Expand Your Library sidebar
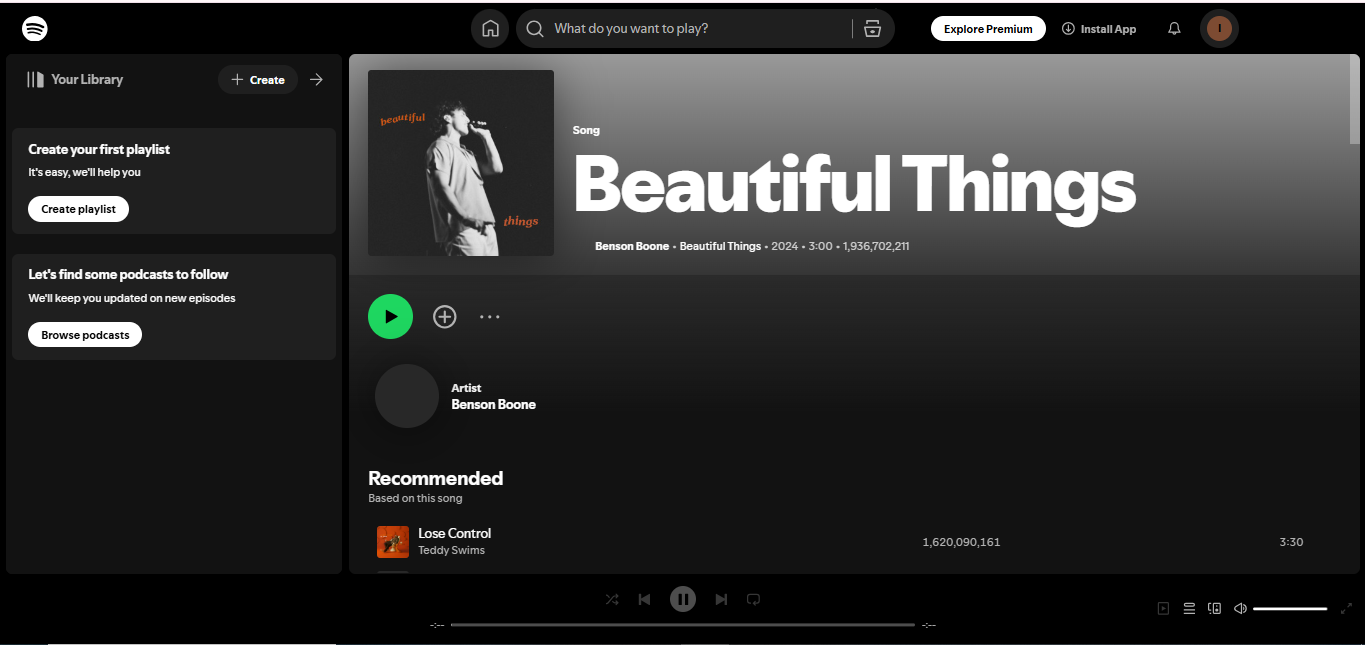This screenshot has width=1365, height=645. point(316,79)
